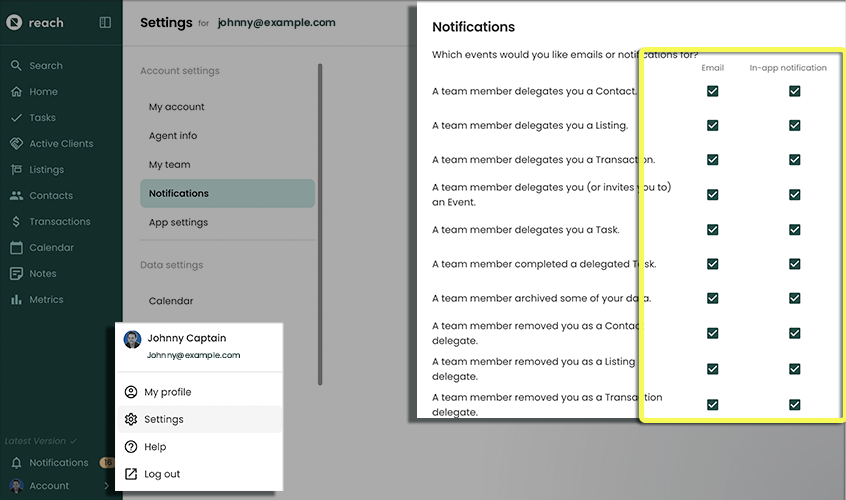This screenshot has width=846, height=500.
Task: Open Listings using its tag icon
Action: [x=16, y=170]
